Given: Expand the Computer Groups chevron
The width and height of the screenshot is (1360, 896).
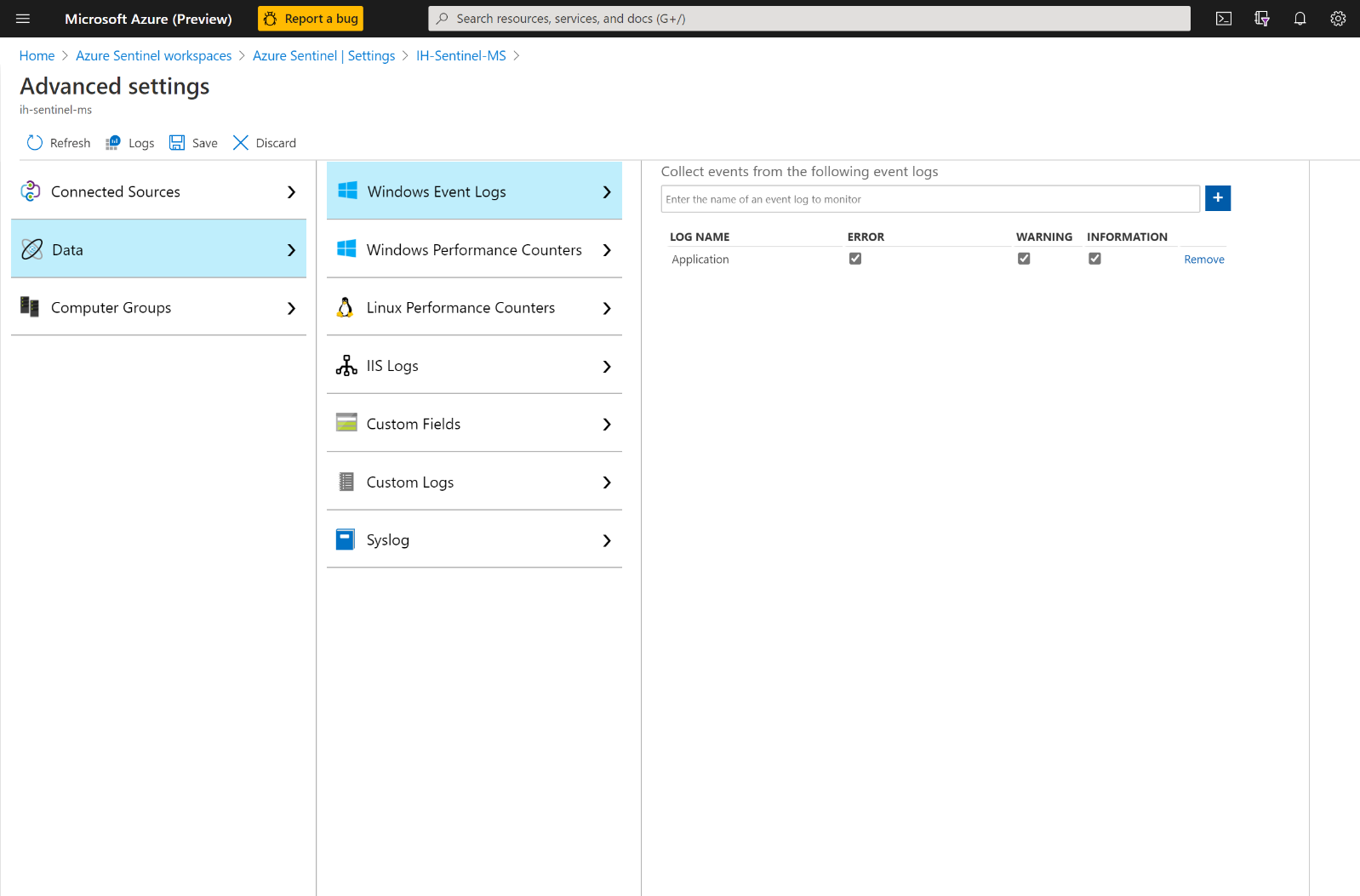Looking at the screenshot, I should [x=291, y=308].
